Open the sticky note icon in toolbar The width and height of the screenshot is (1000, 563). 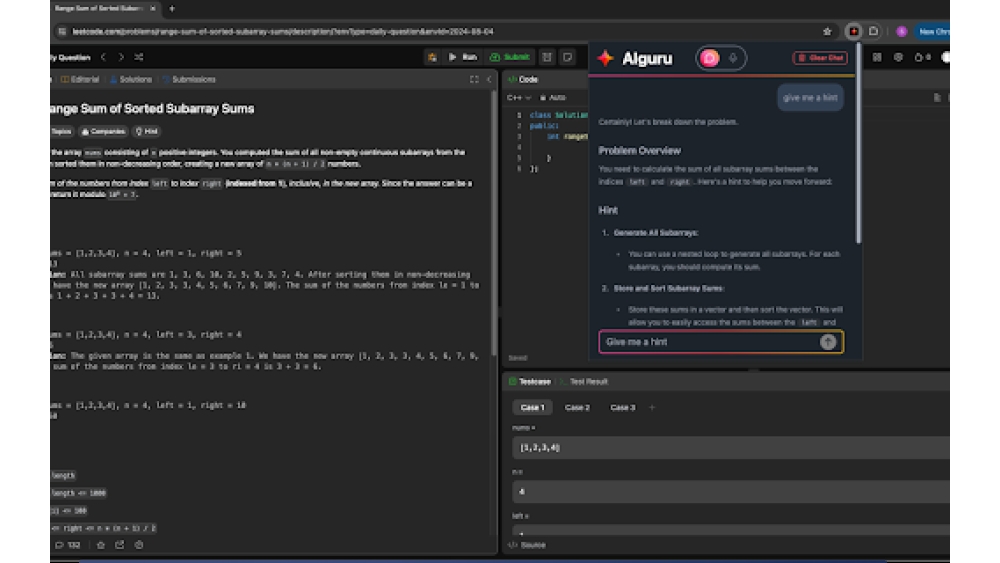pos(568,57)
